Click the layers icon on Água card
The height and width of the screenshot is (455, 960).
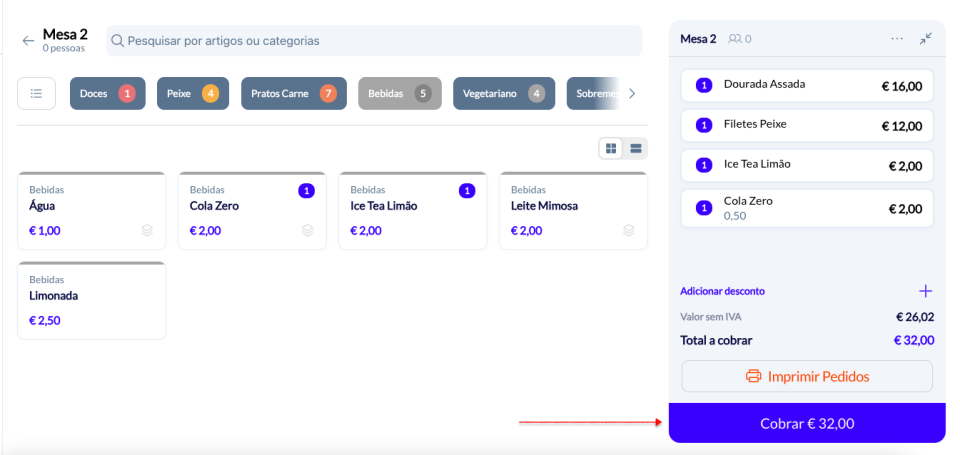coord(147,230)
